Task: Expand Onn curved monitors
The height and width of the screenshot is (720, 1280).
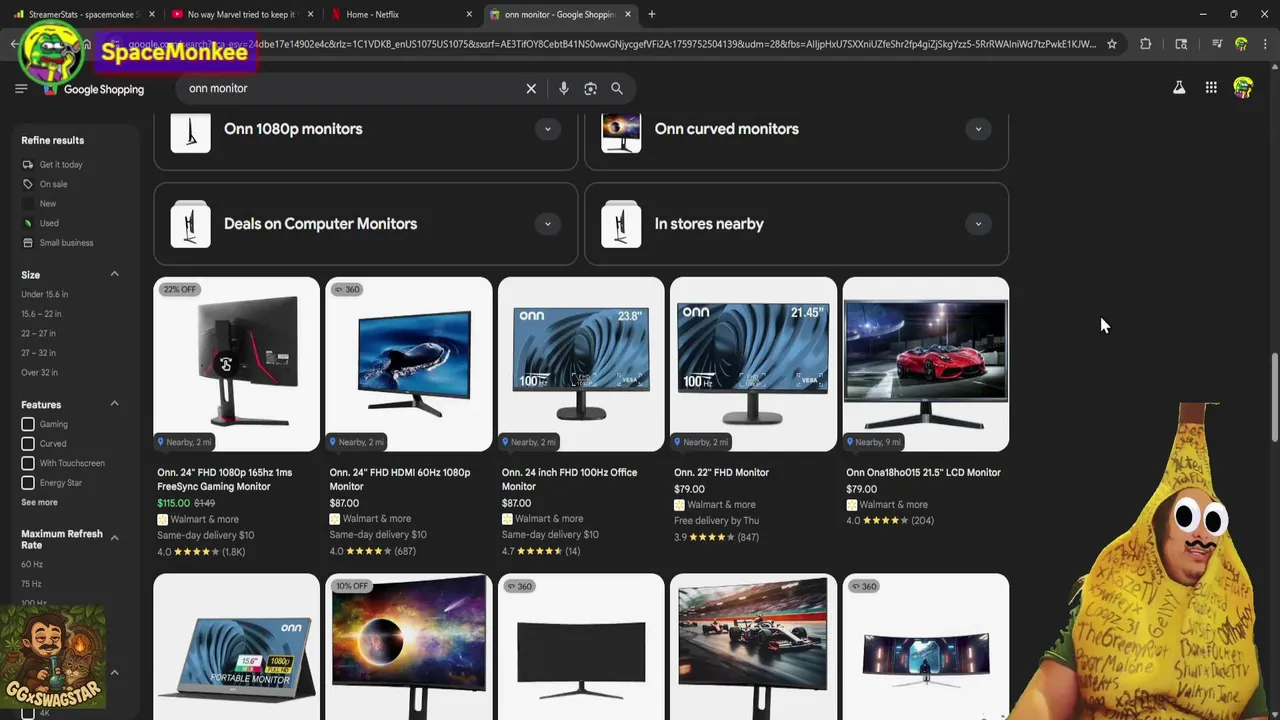Action: coord(978,129)
